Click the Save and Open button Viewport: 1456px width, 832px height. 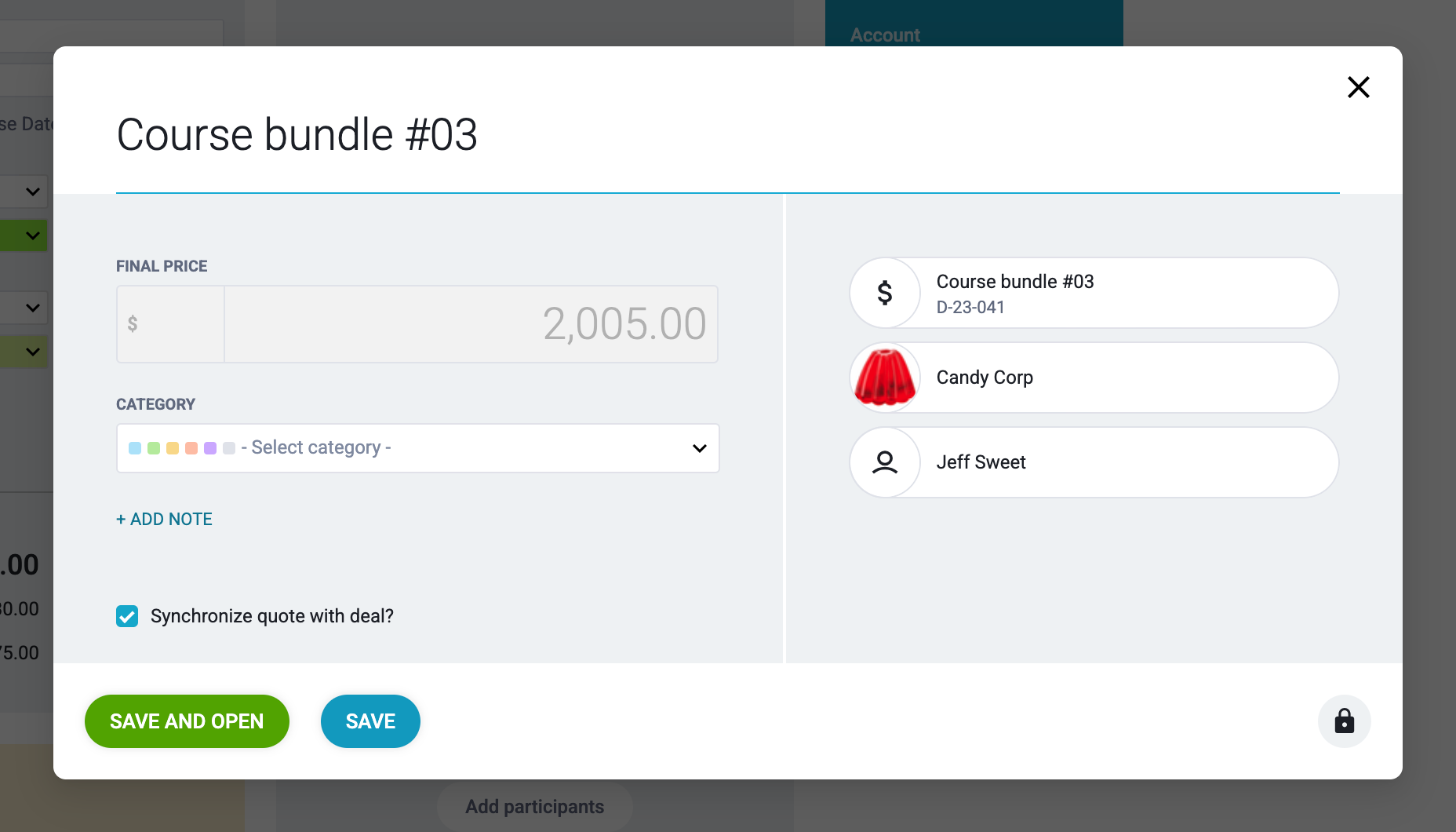click(x=187, y=721)
